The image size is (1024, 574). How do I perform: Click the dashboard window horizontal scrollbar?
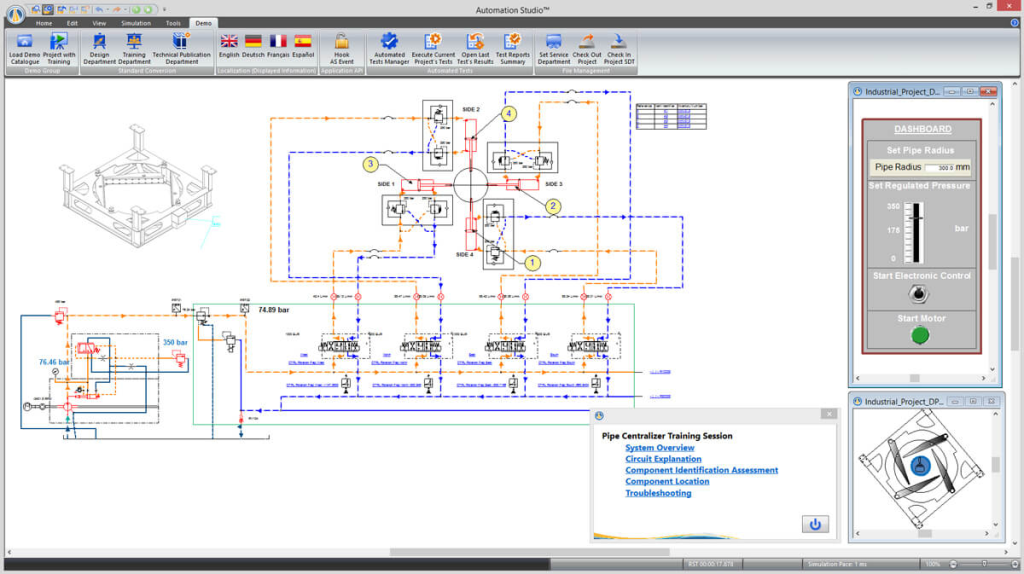[x=914, y=378]
